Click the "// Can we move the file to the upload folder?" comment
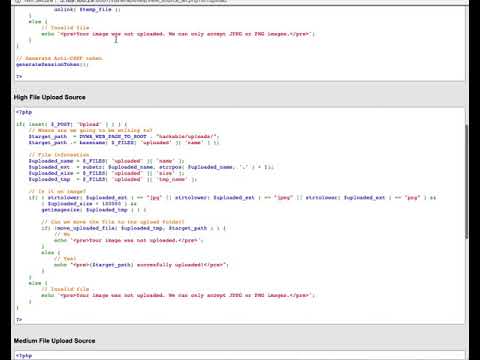Viewport: 480px width, 360px height. (x=113, y=222)
